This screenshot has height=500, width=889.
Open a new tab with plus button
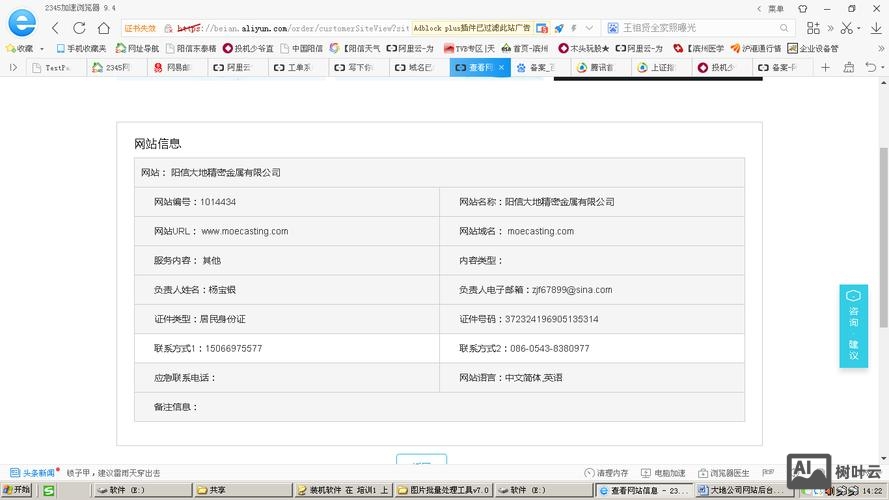tap(825, 68)
